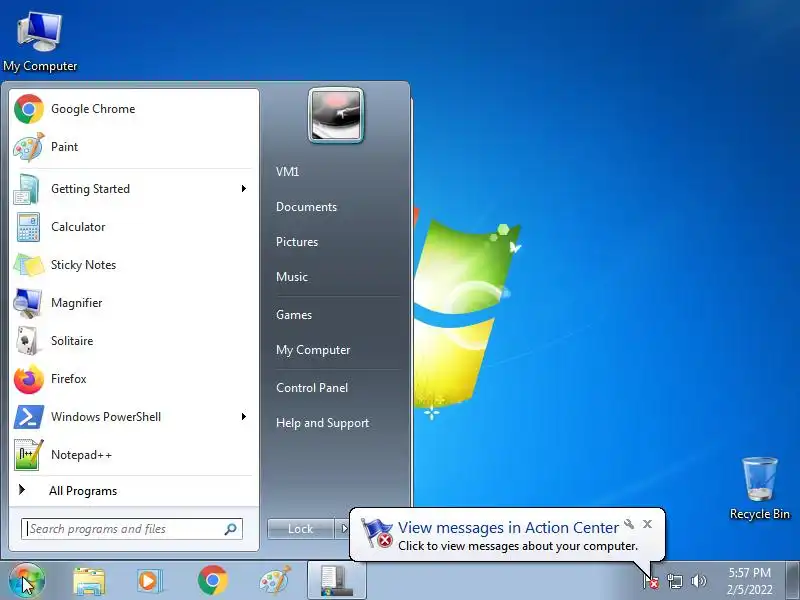Click the Lock button
This screenshot has width=800, height=600.
pyautogui.click(x=301, y=529)
